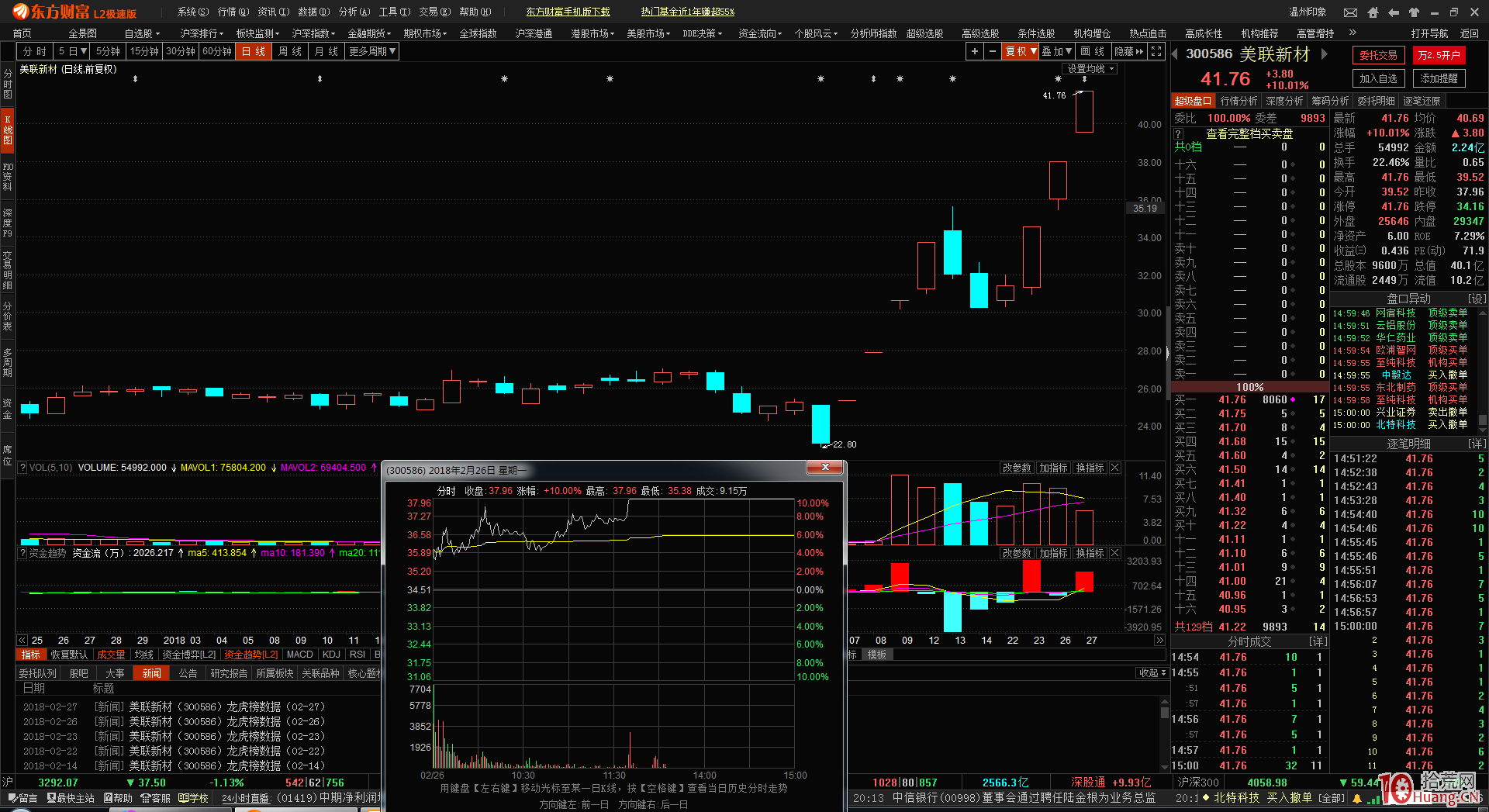Switch chart to 分时 intraday period
Screen dimensions: 1489x812
(34, 51)
